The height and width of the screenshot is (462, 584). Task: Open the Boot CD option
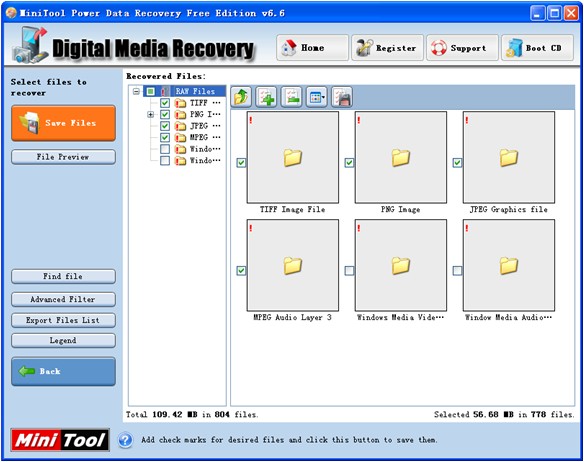537,48
